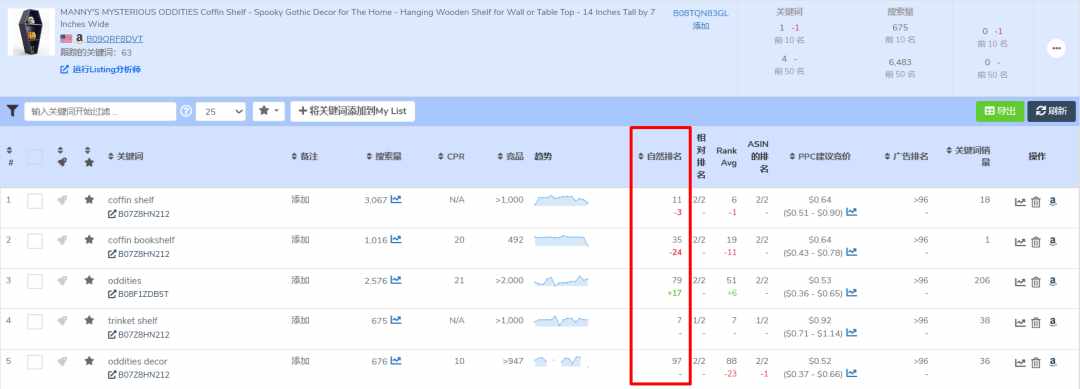Delete the coffin shelf keyword

click(x=1035, y=202)
